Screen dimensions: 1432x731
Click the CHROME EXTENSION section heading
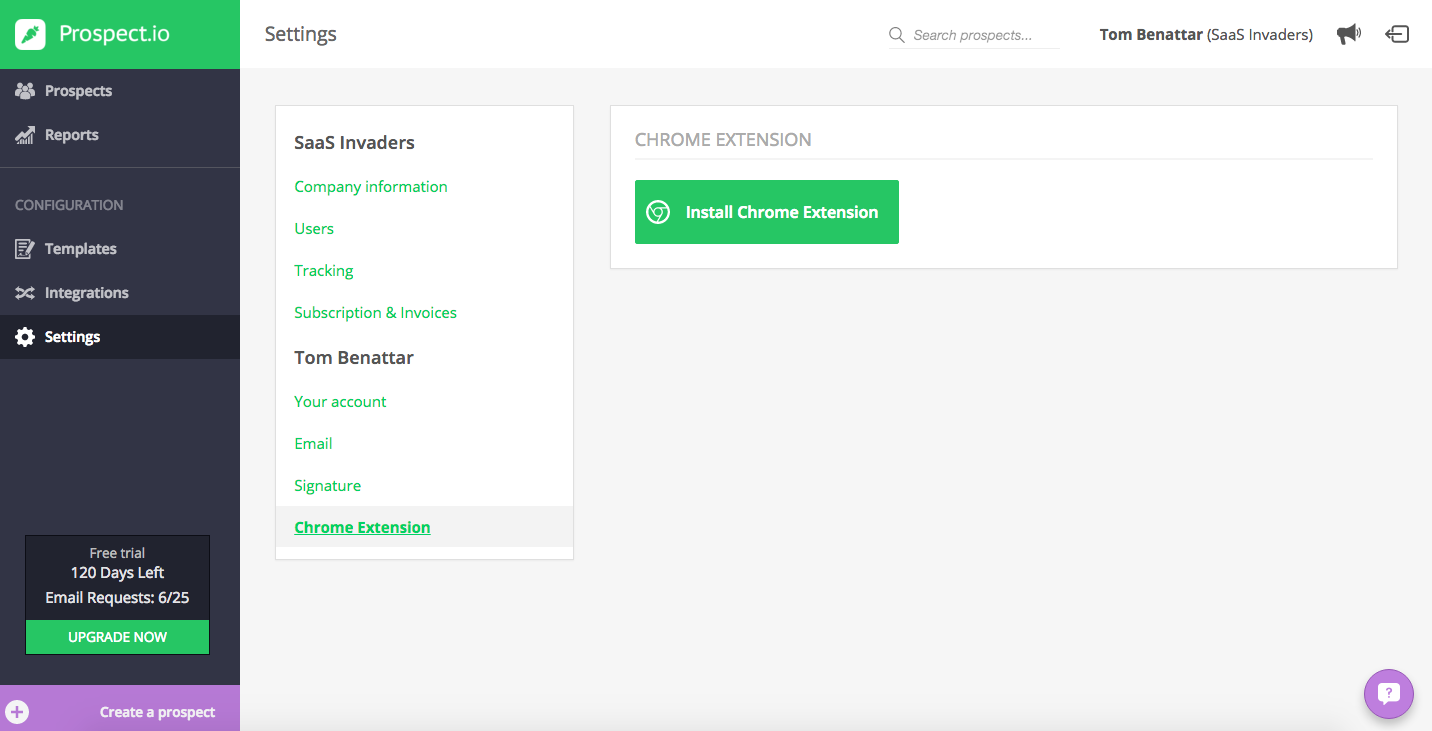[723, 140]
